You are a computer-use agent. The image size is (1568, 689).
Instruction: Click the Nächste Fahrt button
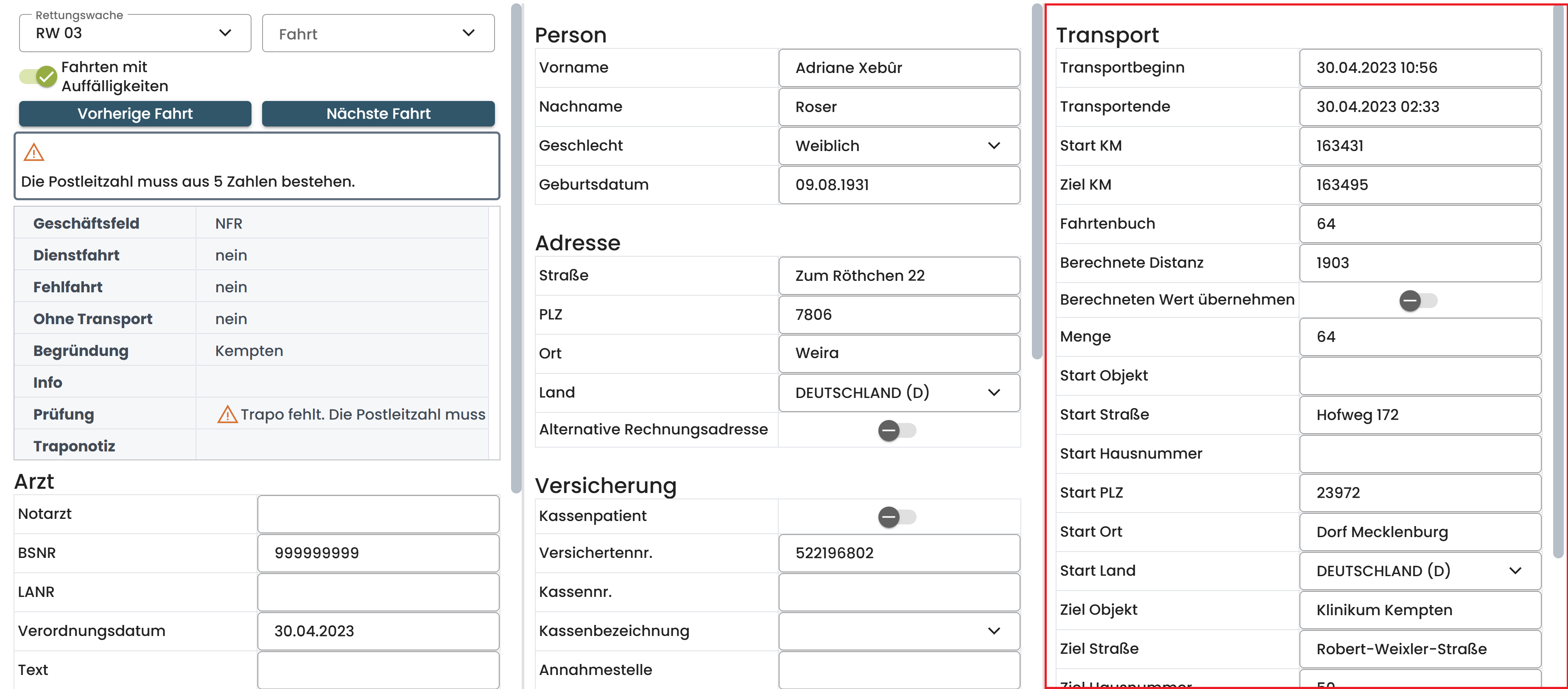point(377,114)
